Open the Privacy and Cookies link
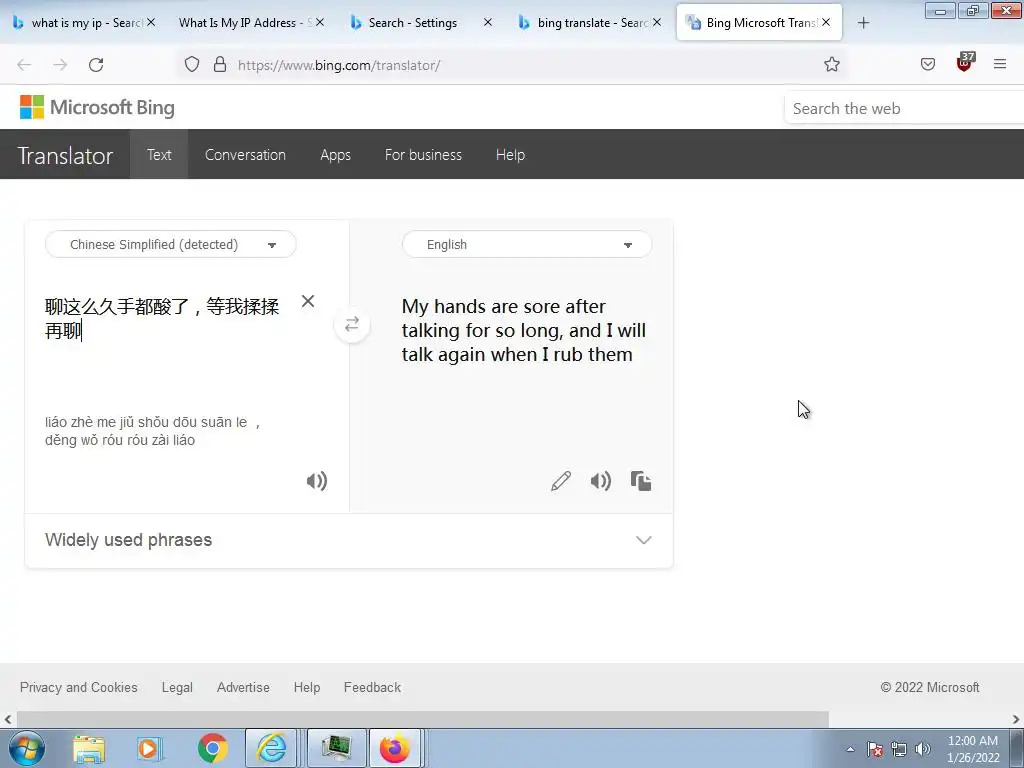 coord(78,687)
